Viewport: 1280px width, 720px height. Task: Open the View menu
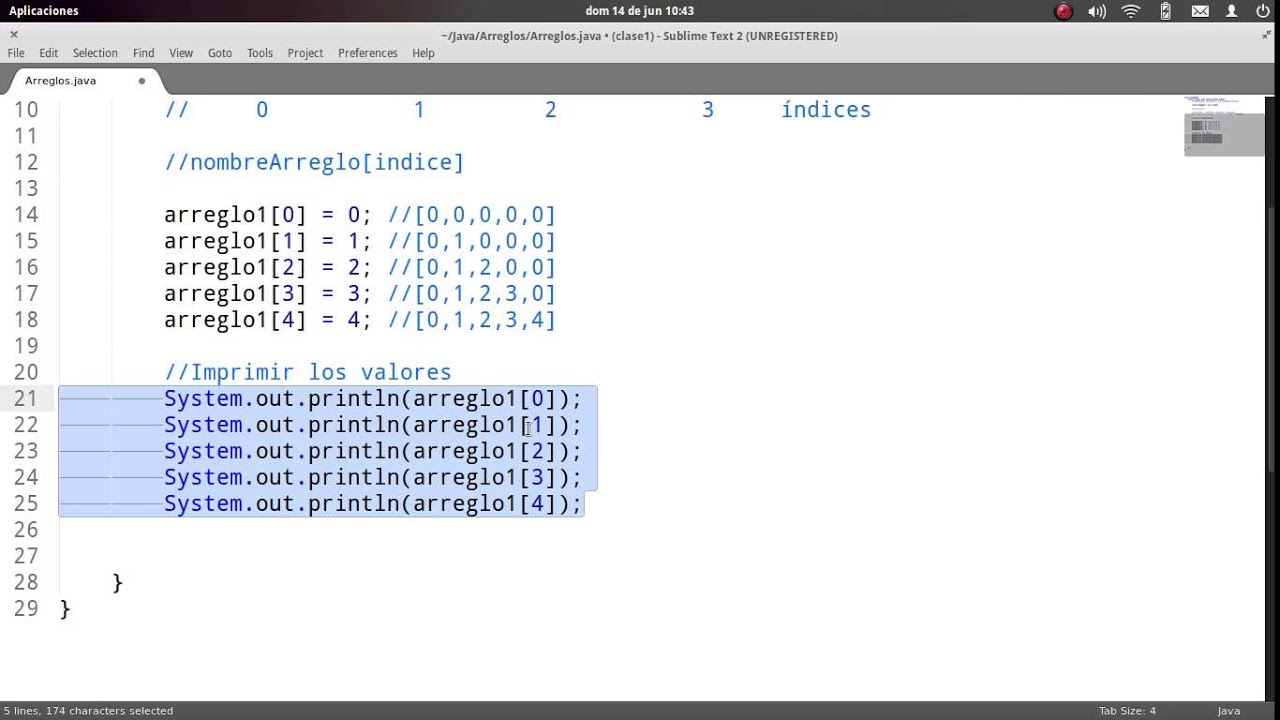(181, 53)
